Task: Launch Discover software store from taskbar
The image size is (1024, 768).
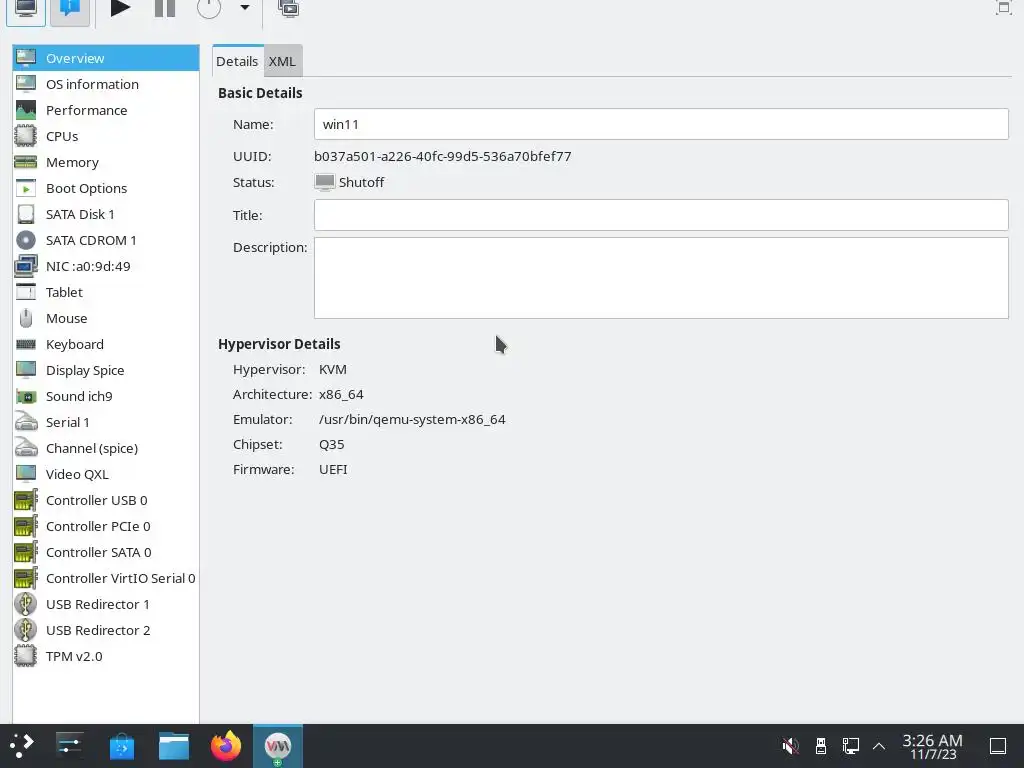Action: coord(121,746)
